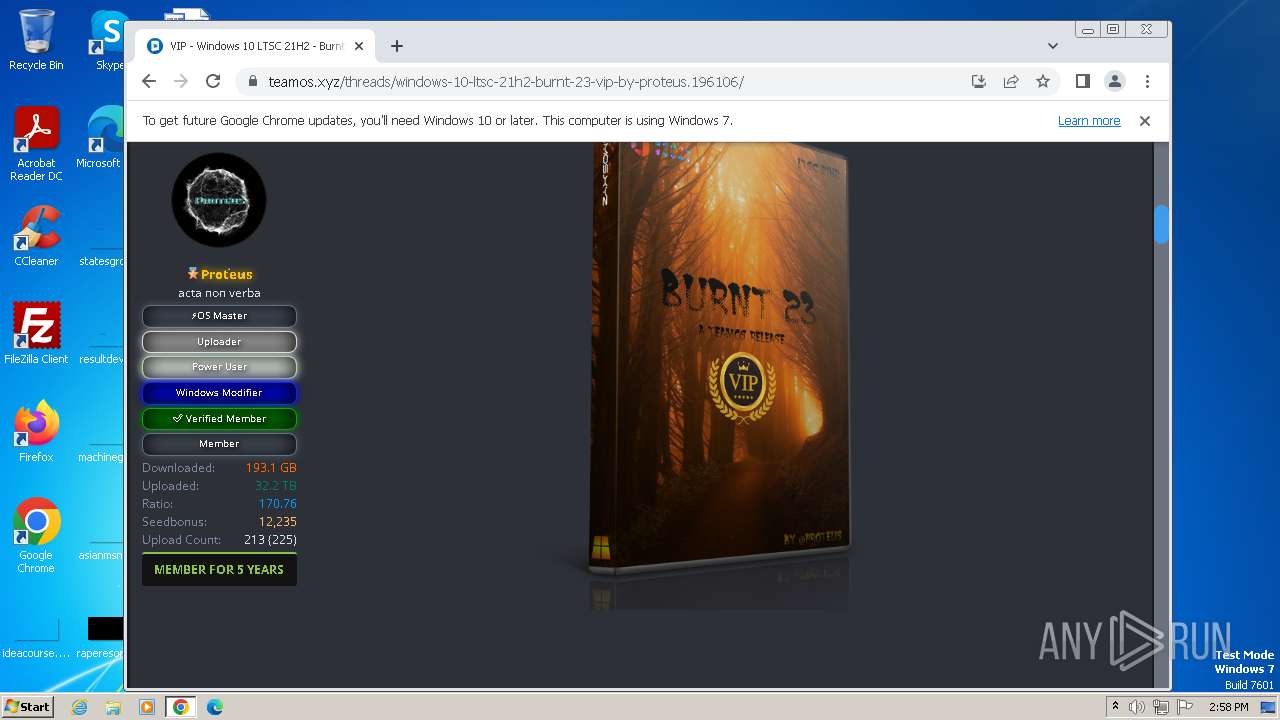Open Windows Media Player from taskbar
The width and height of the screenshot is (1280, 720).
click(146, 707)
